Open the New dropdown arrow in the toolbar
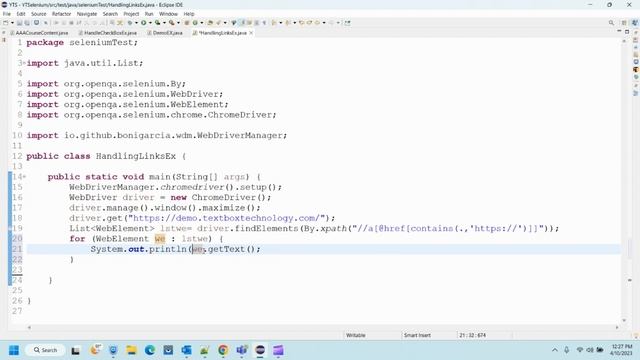The image size is (640, 360). 12,23
